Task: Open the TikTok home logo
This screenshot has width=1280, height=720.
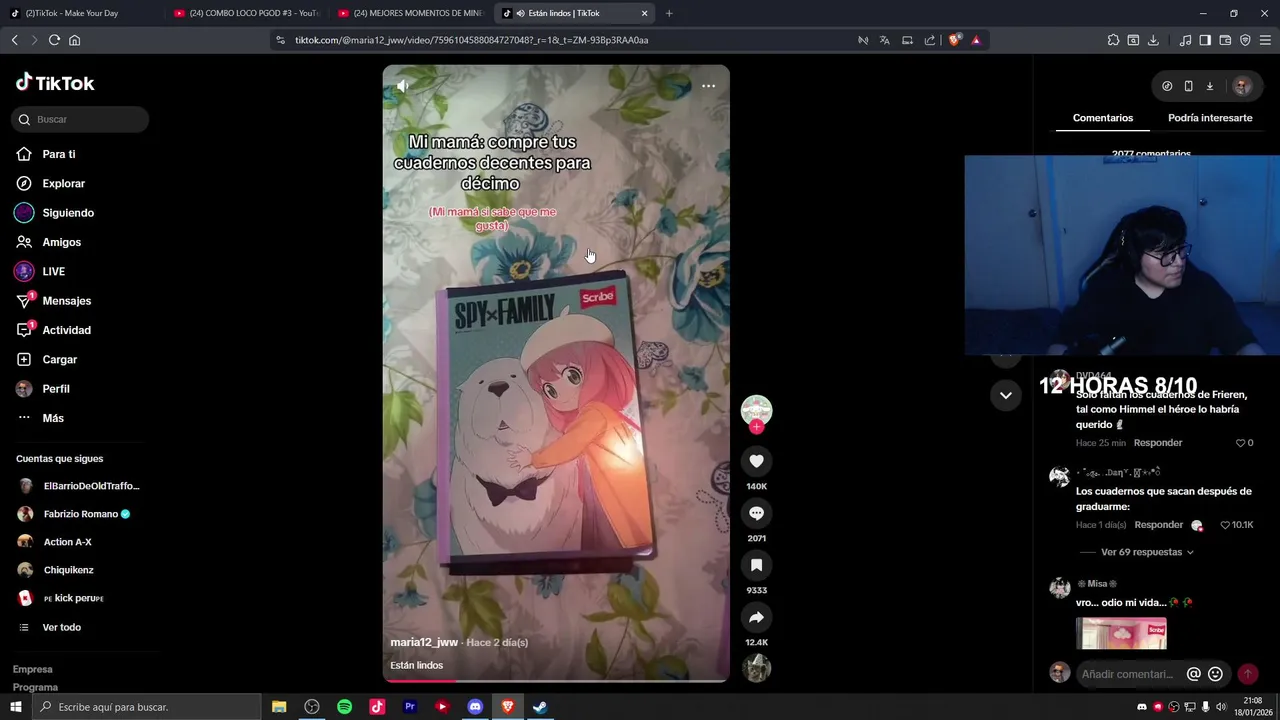Action: 55,83
